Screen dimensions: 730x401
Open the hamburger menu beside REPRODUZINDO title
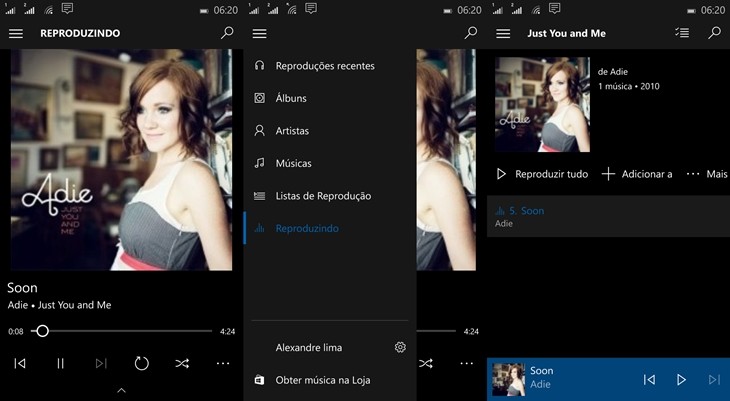click(x=16, y=34)
